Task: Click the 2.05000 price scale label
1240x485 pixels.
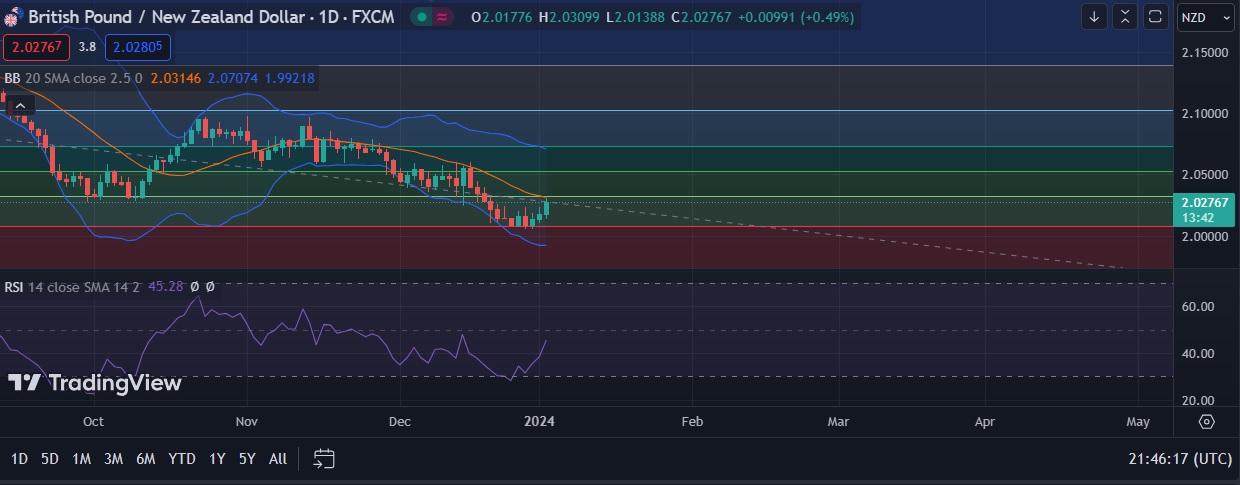Action: [x=1203, y=174]
